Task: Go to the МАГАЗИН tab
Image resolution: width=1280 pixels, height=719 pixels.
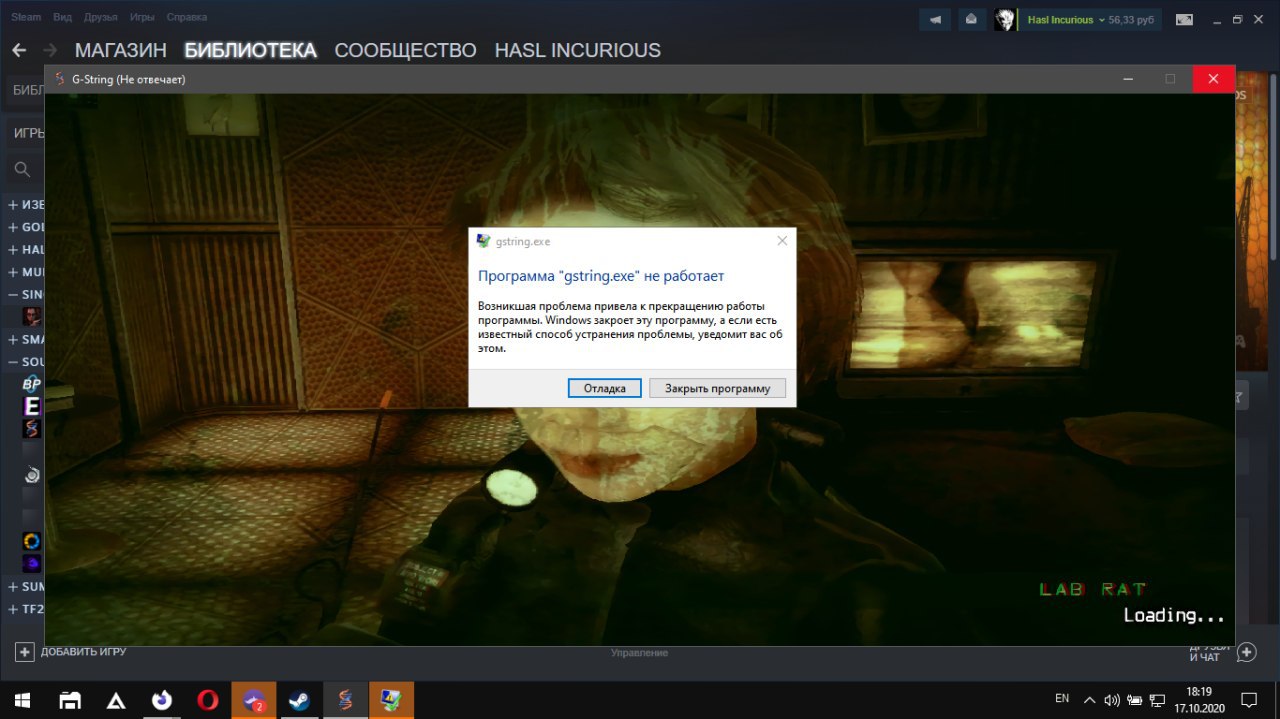Action: (120, 50)
